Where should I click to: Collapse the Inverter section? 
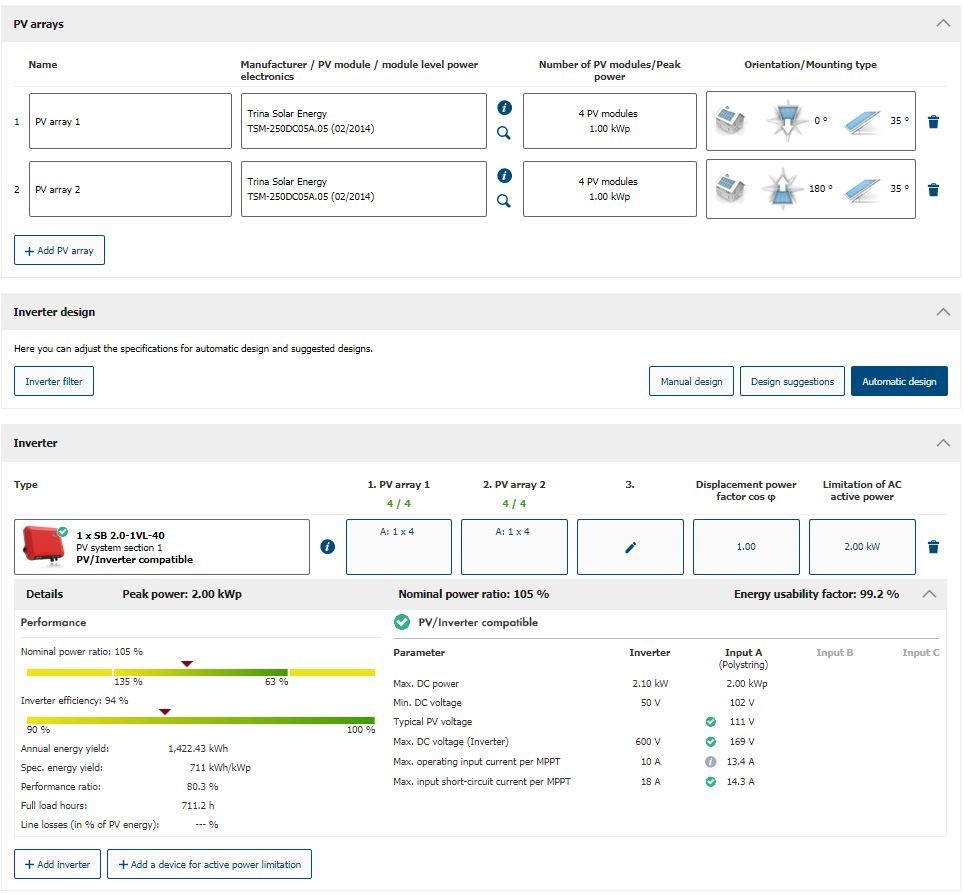click(942, 443)
